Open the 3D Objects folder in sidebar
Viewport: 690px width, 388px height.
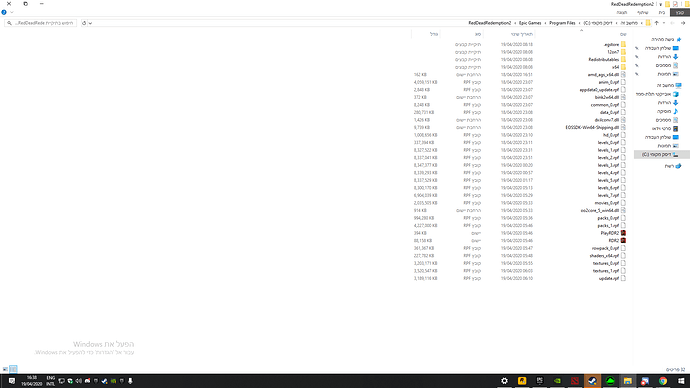tap(657, 94)
